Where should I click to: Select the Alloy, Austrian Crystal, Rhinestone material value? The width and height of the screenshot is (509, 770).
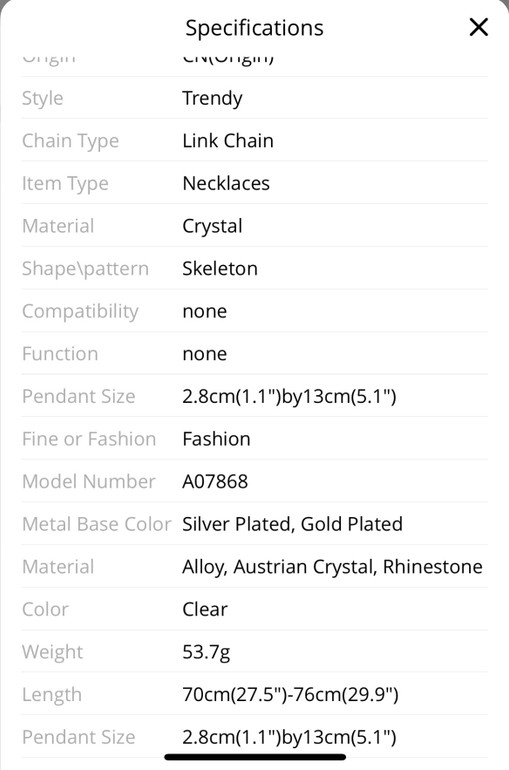332,567
